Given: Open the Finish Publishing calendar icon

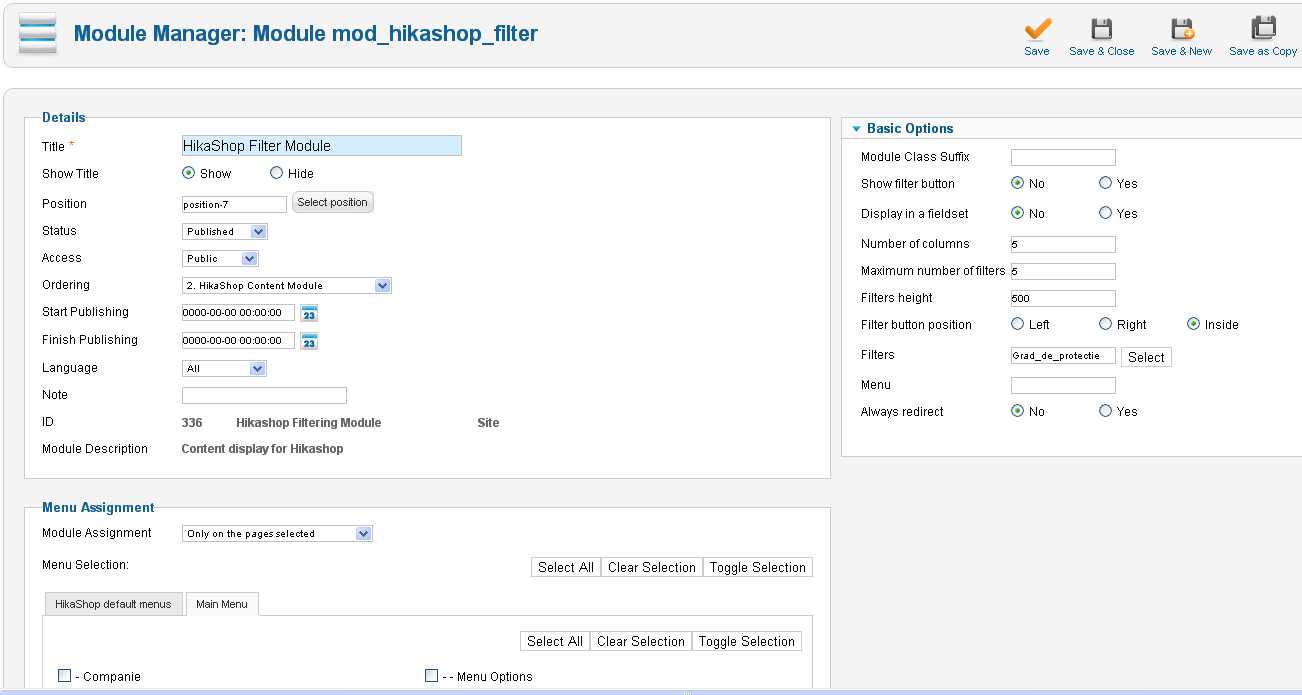Looking at the screenshot, I should click(310, 341).
